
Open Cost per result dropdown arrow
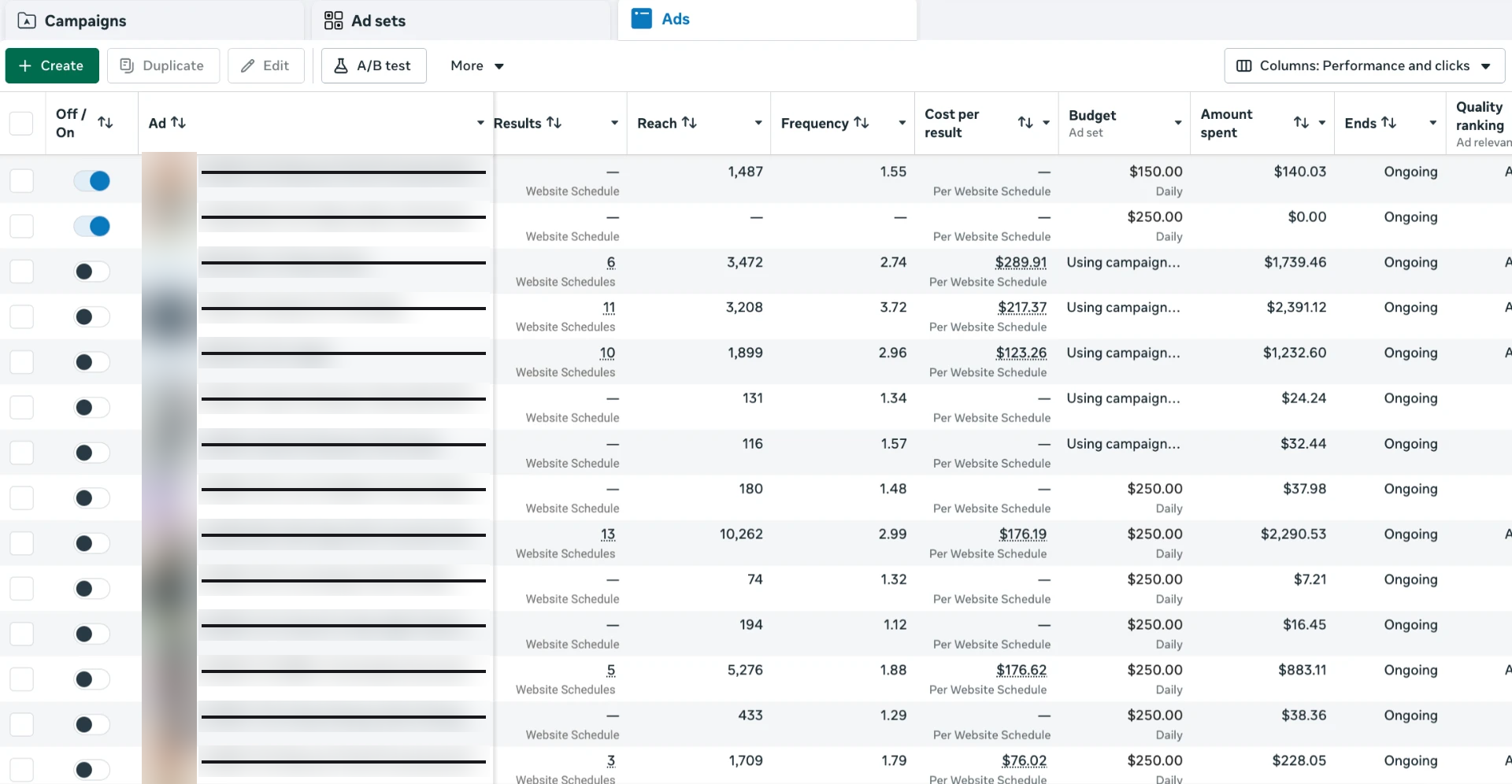[x=1047, y=123]
